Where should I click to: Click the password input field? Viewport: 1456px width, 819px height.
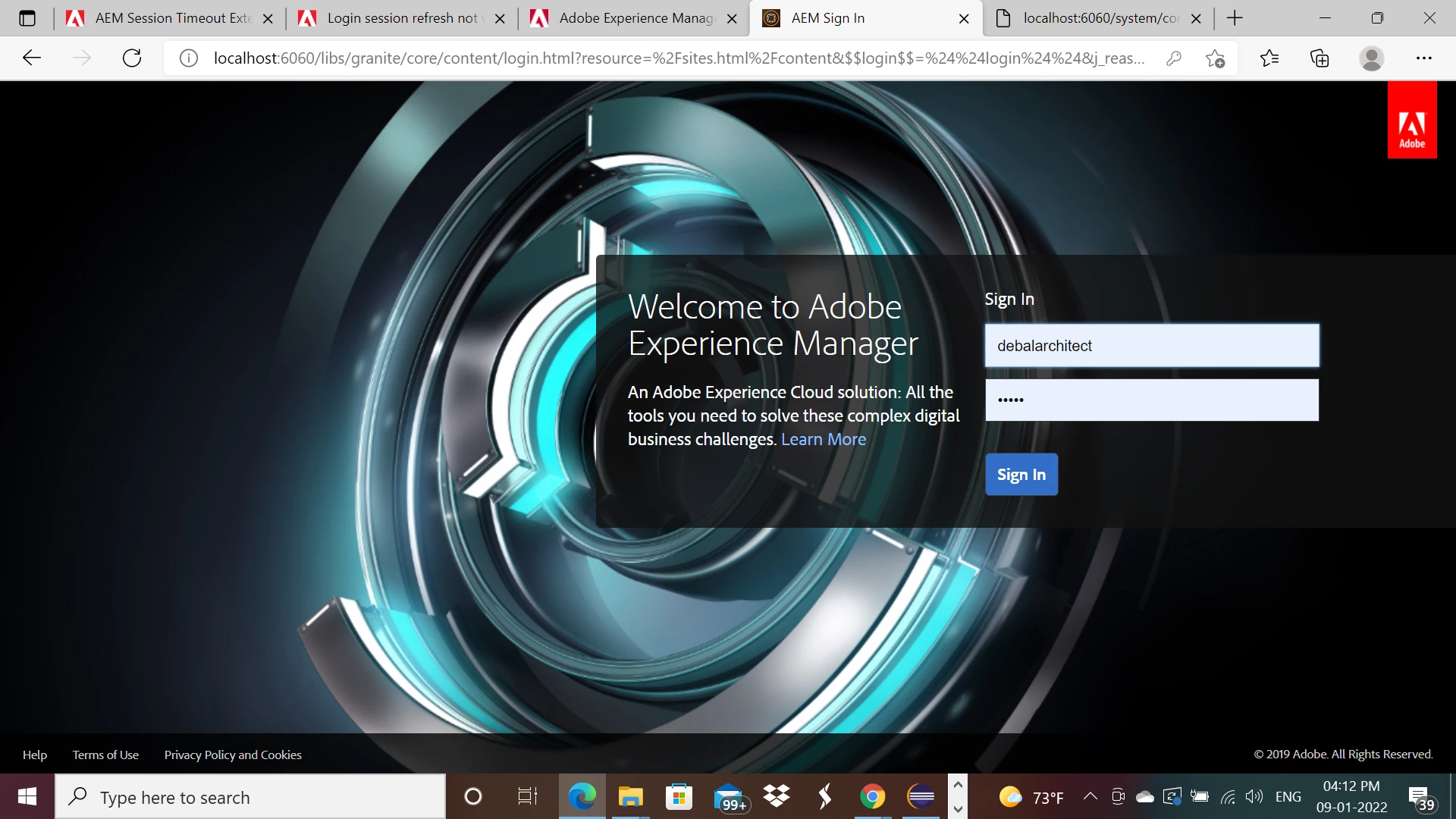coord(1151,400)
